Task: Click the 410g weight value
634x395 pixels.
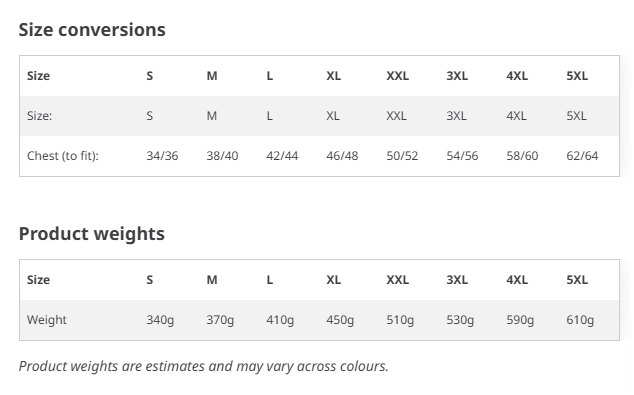Action: 280,320
